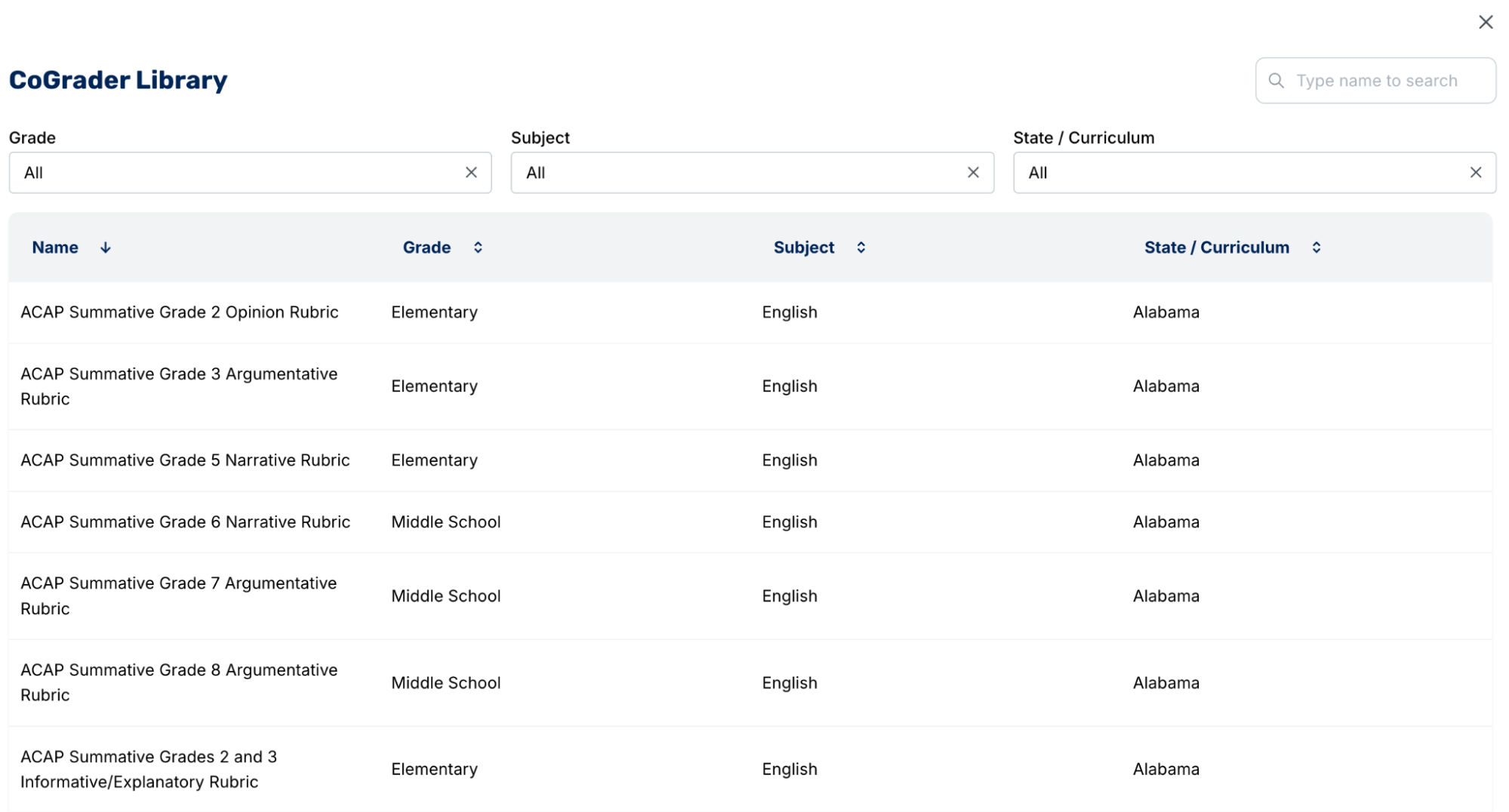Click the search magnifier icon
The width and height of the screenshot is (1509, 812).
pos(1276,80)
